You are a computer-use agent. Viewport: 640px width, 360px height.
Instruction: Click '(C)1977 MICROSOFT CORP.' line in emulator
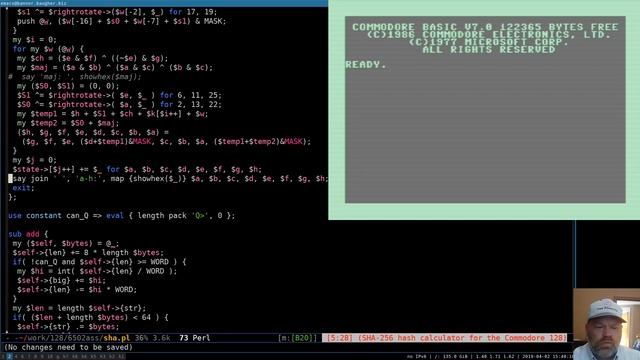(x=489, y=42)
